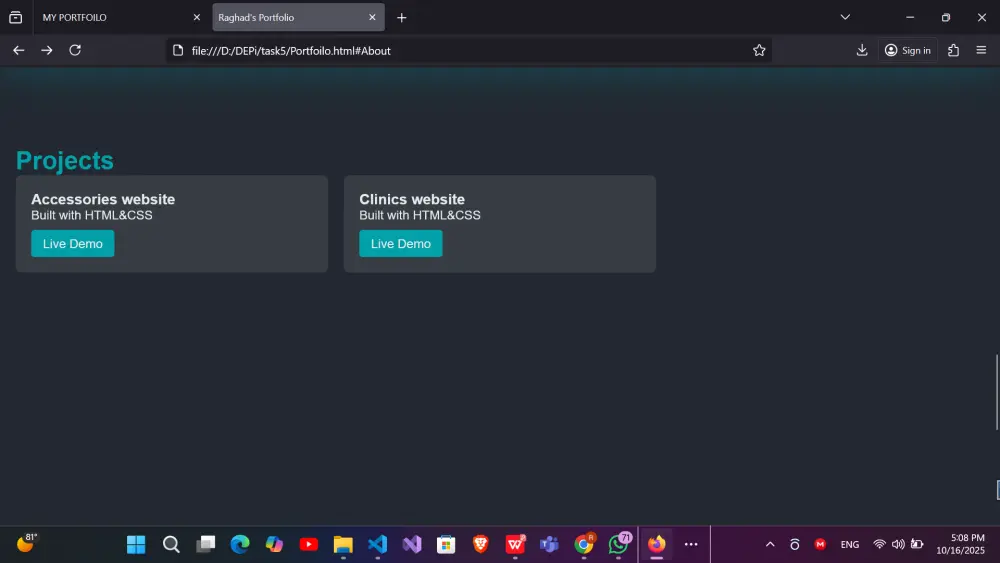Image resolution: width=1000 pixels, height=563 pixels.
Task: Bookmark this page with the star icon
Action: point(759,50)
